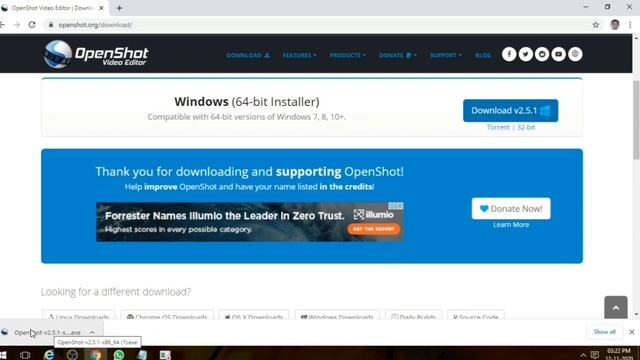The image size is (640, 360).
Task: Click the site padlock icon
Action: click(51, 25)
